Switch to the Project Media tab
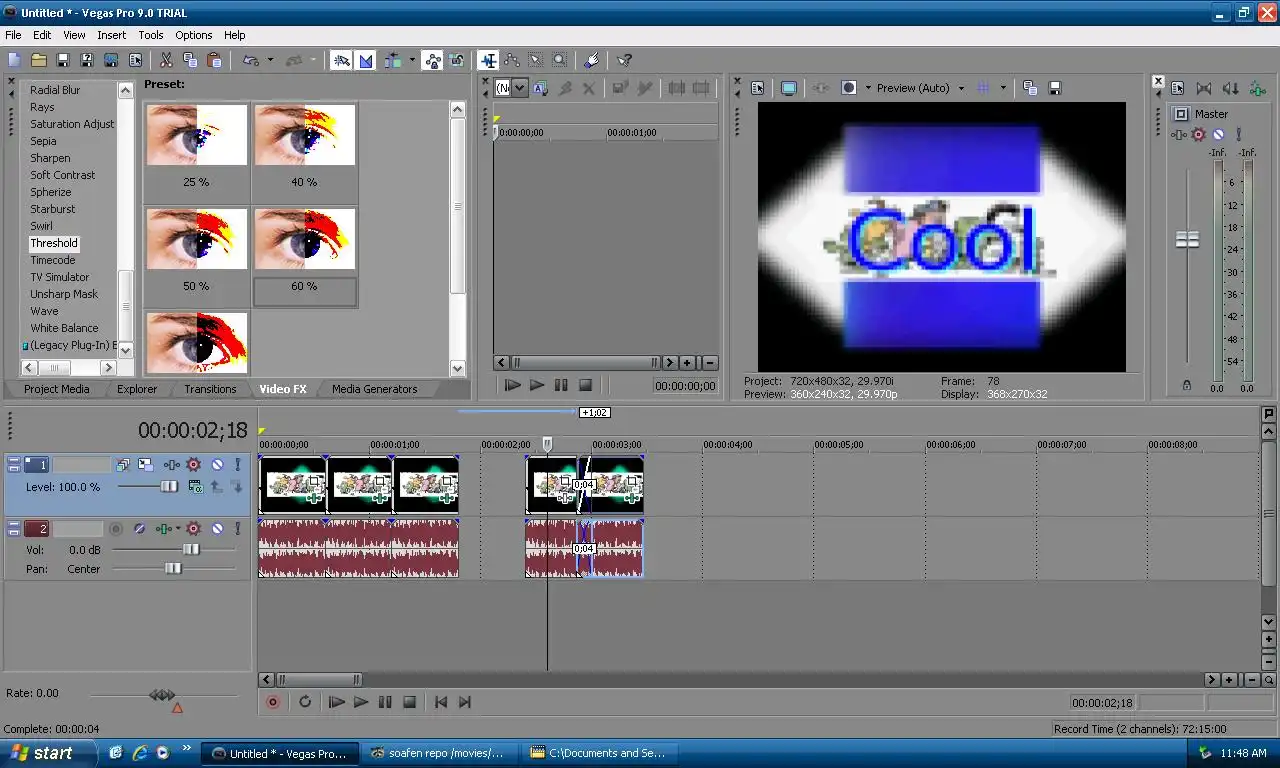 click(56, 389)
